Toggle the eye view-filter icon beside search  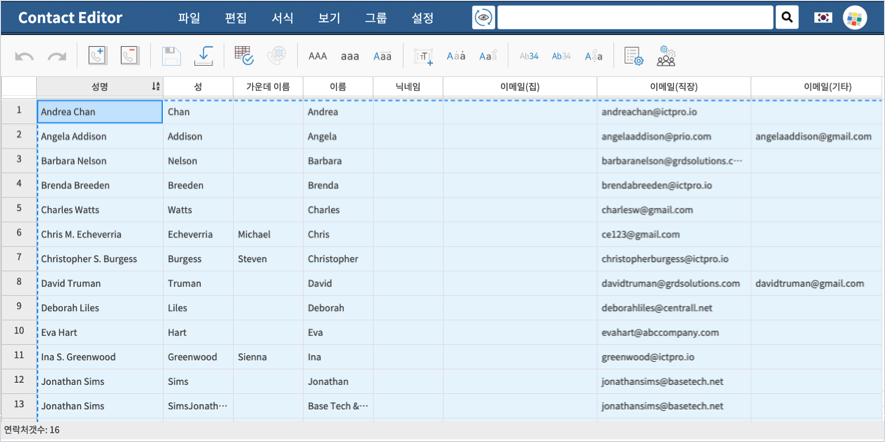(483, 17)
